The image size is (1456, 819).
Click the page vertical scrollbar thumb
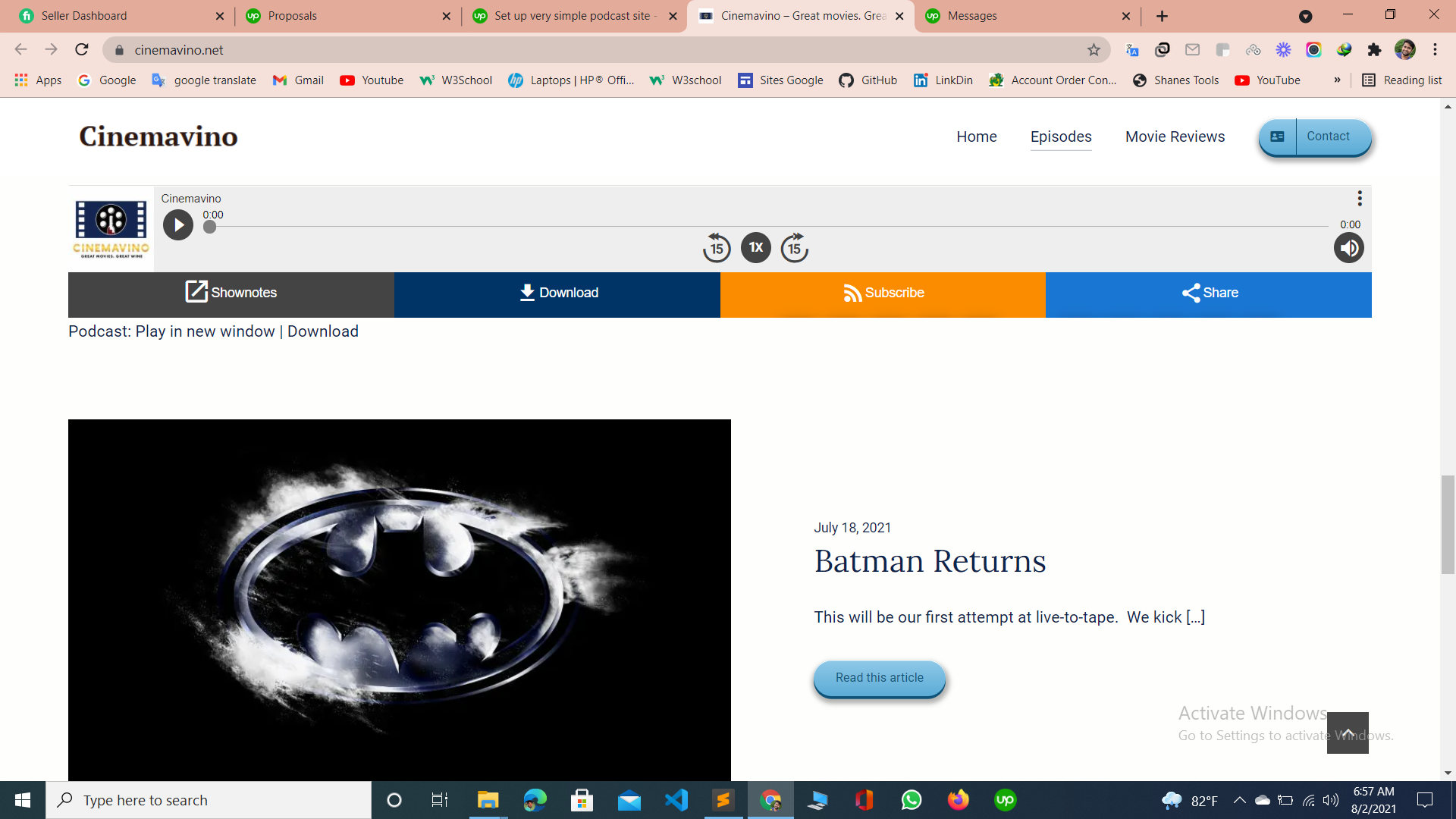click(1448, 524)
